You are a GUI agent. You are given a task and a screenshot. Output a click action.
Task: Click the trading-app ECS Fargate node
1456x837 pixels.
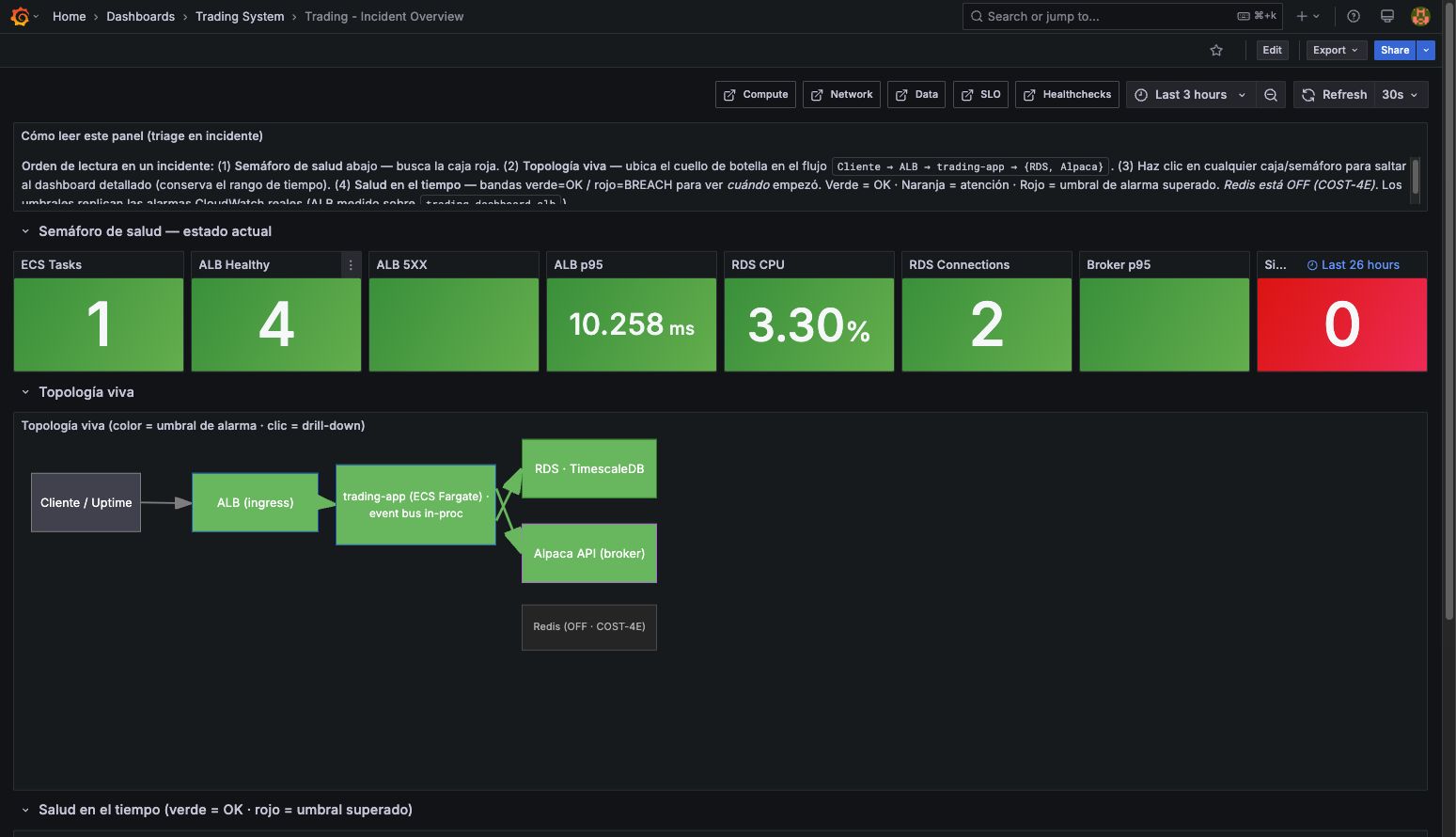click(x=415, y=505)
